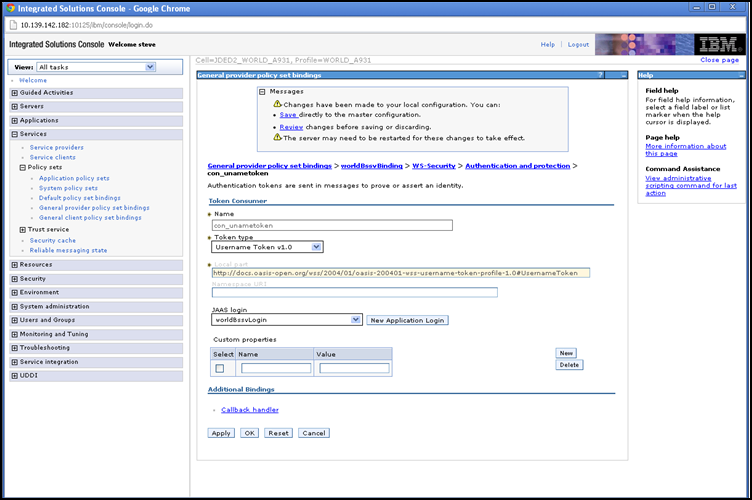752x500 pixels.
Task: Click the custom property Value field
Action: pos(354,368)
